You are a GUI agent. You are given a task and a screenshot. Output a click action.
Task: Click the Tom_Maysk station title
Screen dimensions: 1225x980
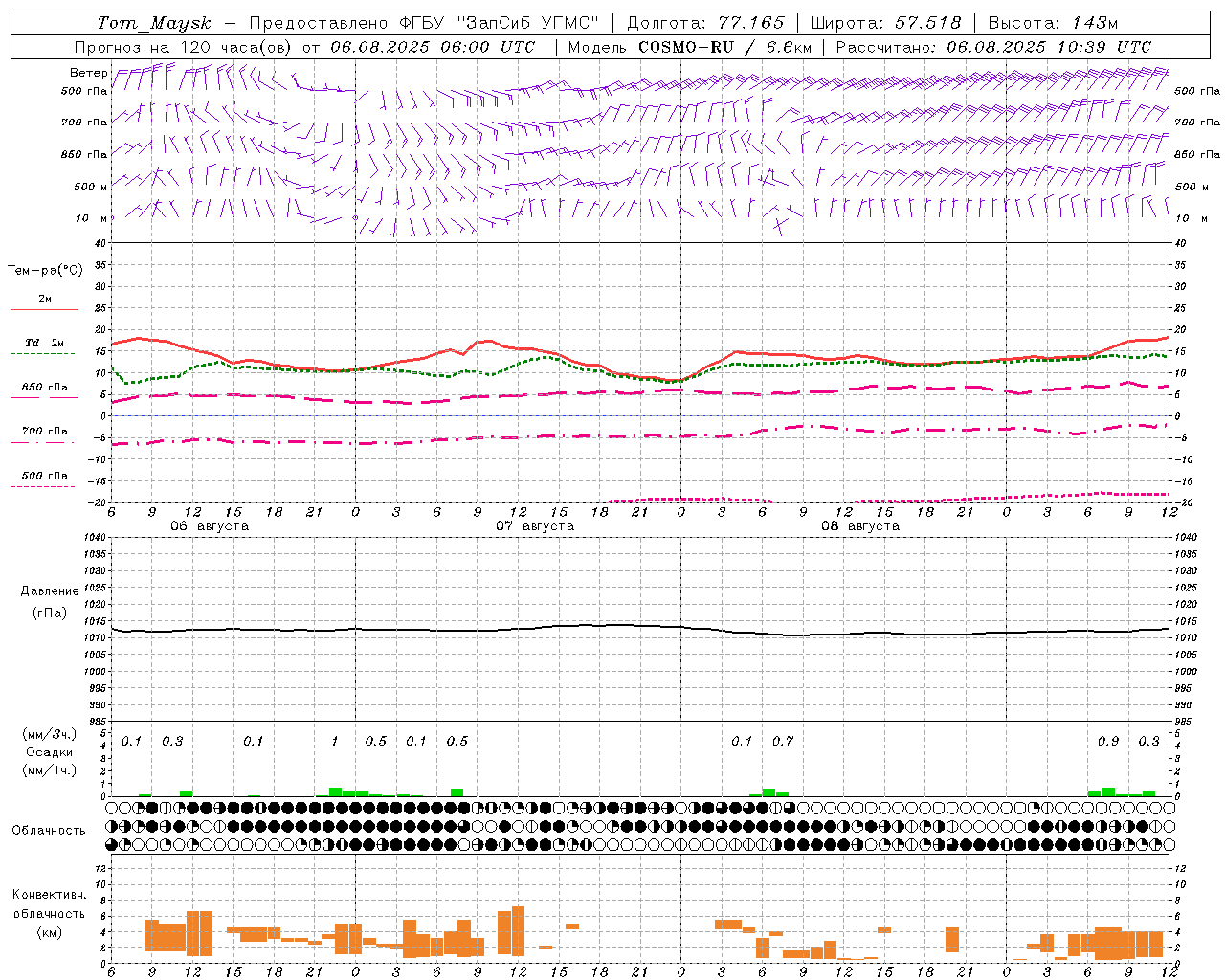[153, 23]
